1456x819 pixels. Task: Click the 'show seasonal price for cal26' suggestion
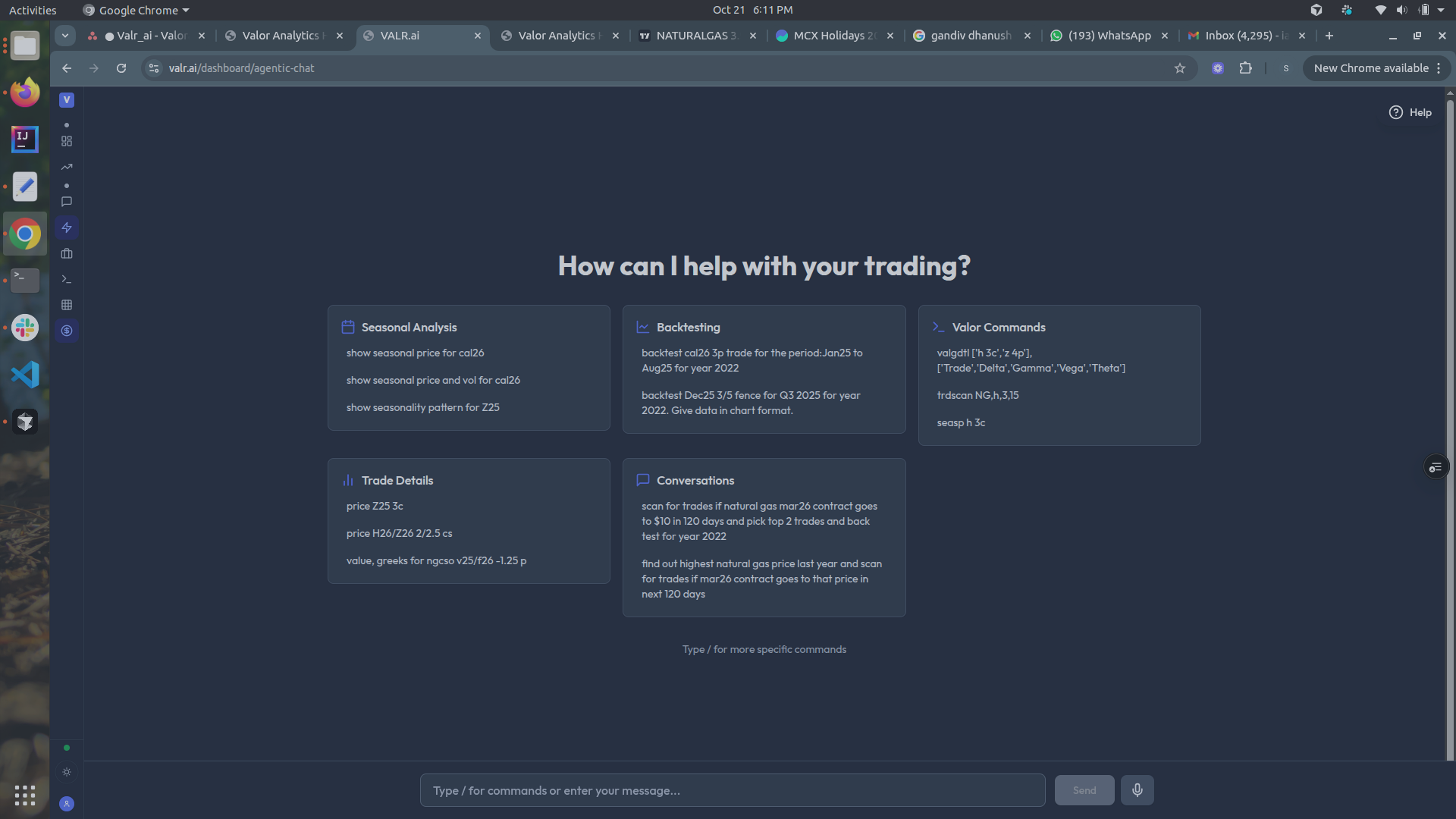click(415, 353)
